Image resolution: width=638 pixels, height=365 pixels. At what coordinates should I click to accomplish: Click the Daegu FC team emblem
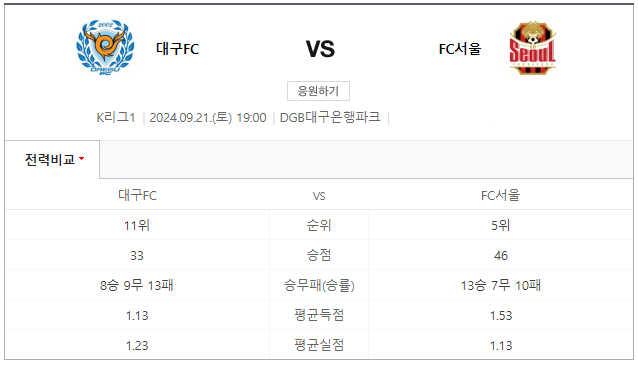tap(105, 47)
